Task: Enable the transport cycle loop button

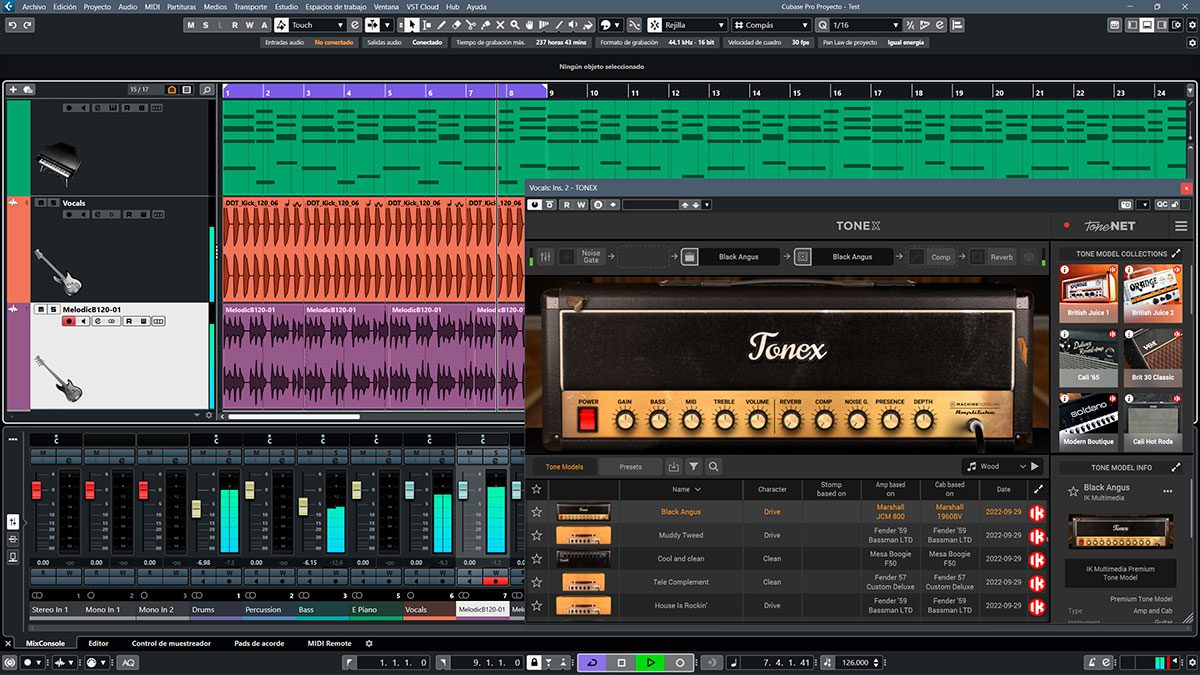Action: (591, 663)
